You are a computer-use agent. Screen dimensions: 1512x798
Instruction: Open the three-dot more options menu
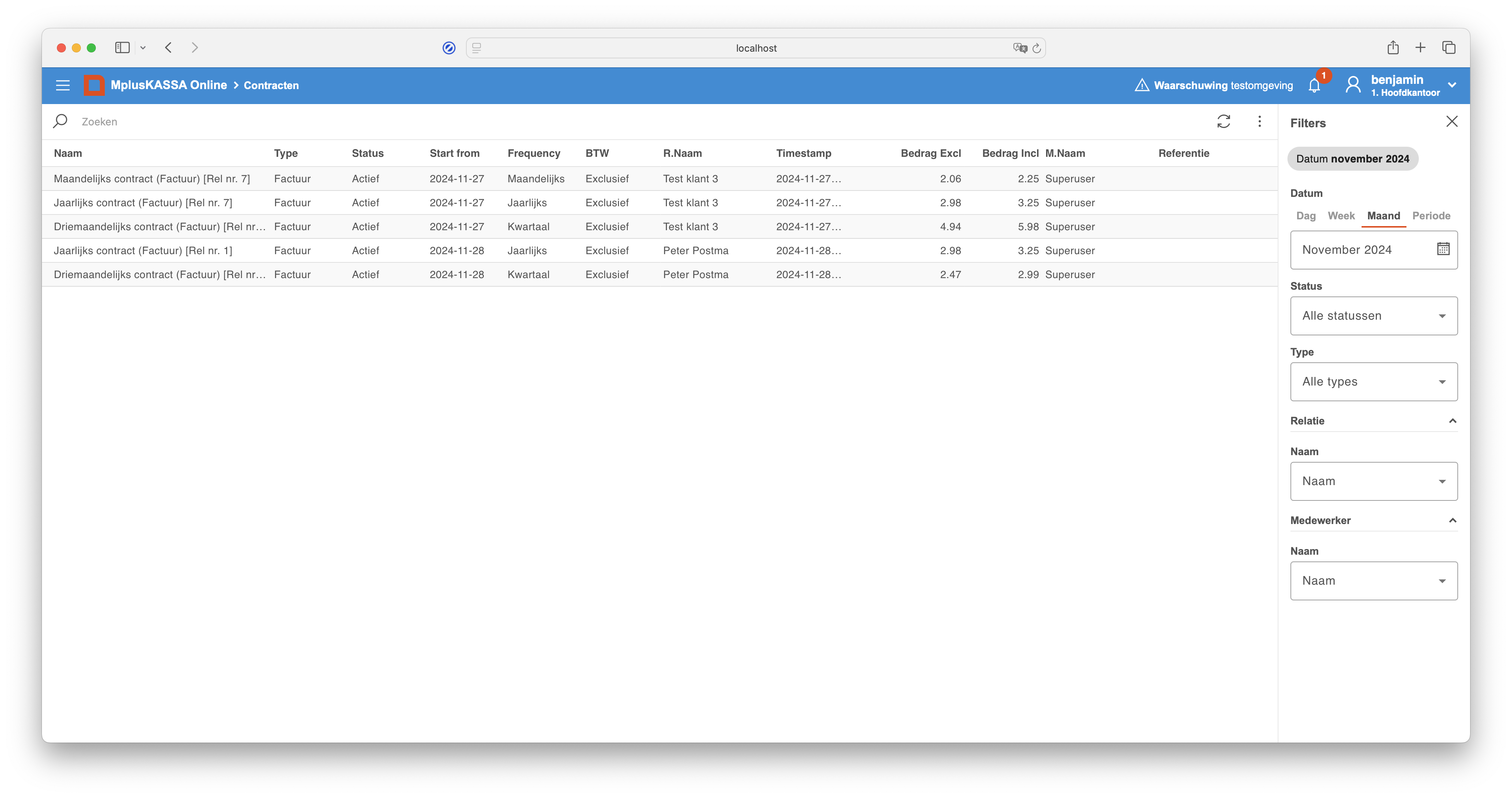1260,122
